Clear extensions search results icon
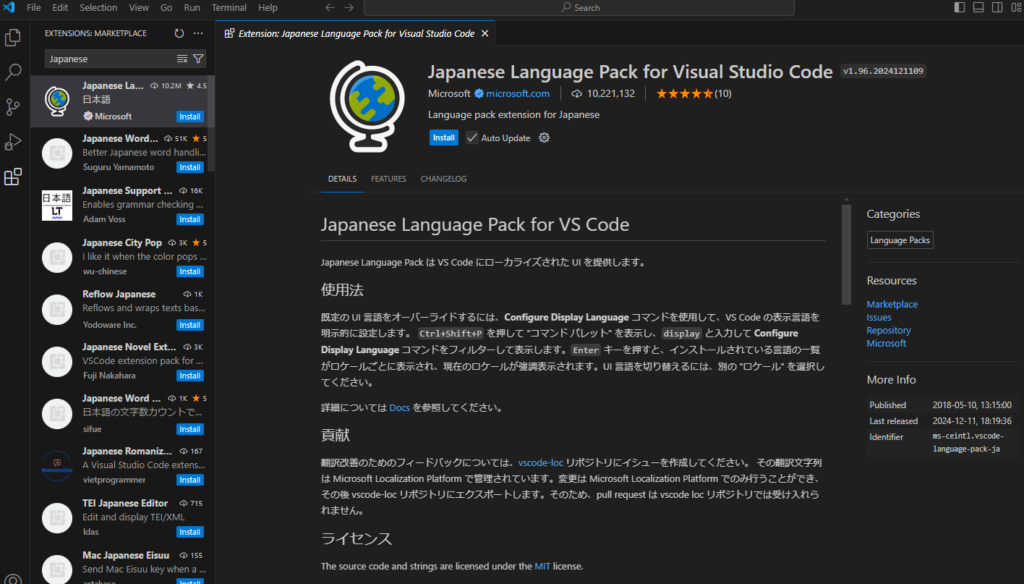 click(x=182, y=59)
